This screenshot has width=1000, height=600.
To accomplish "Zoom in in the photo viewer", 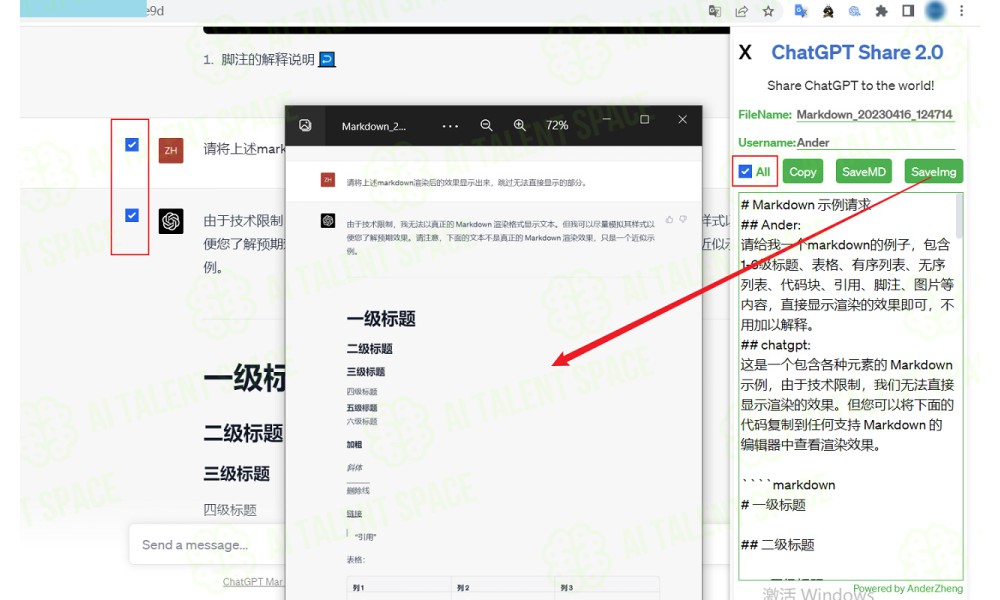I will point(520,126).
